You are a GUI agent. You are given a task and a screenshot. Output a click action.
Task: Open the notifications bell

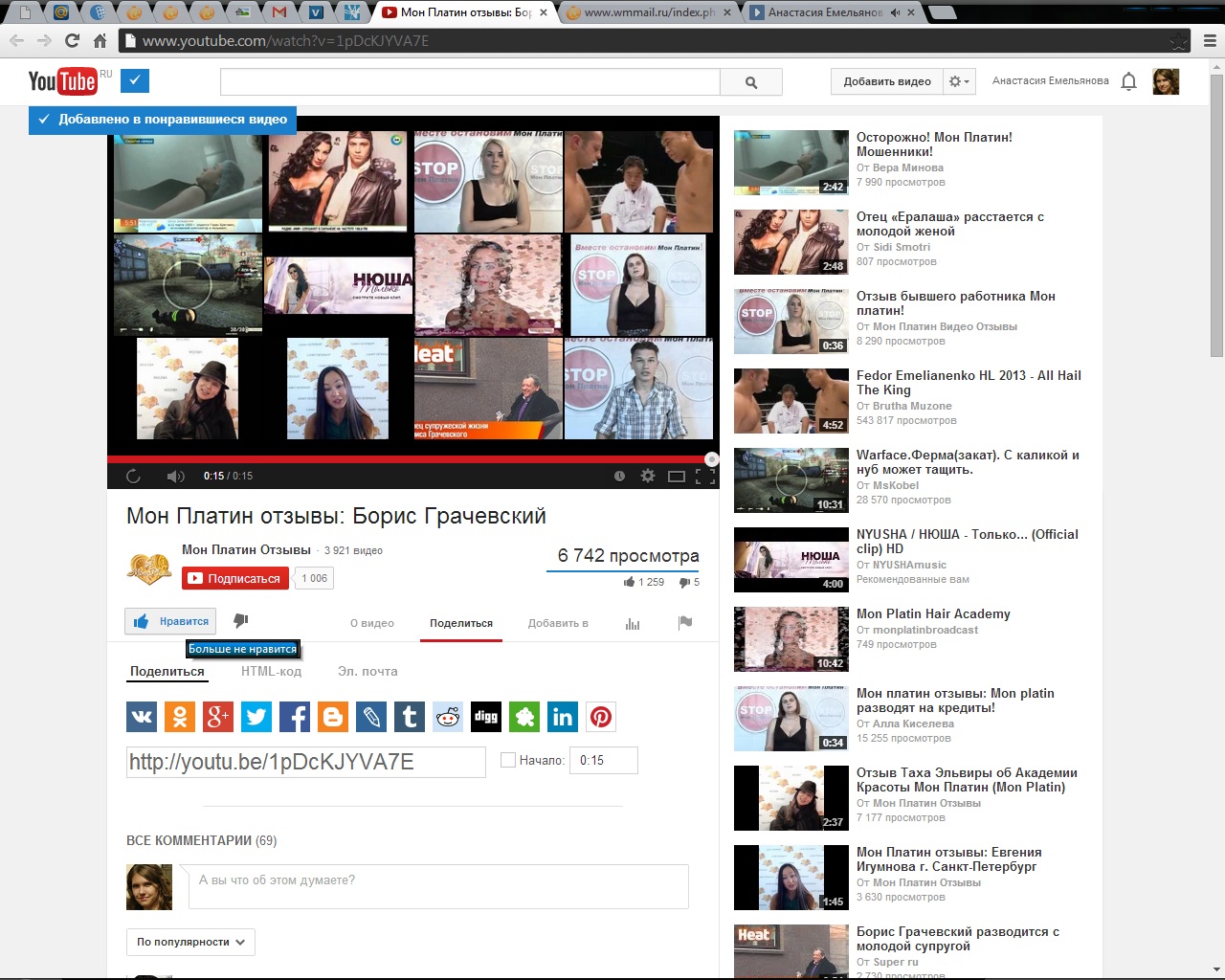point(1129,81)
